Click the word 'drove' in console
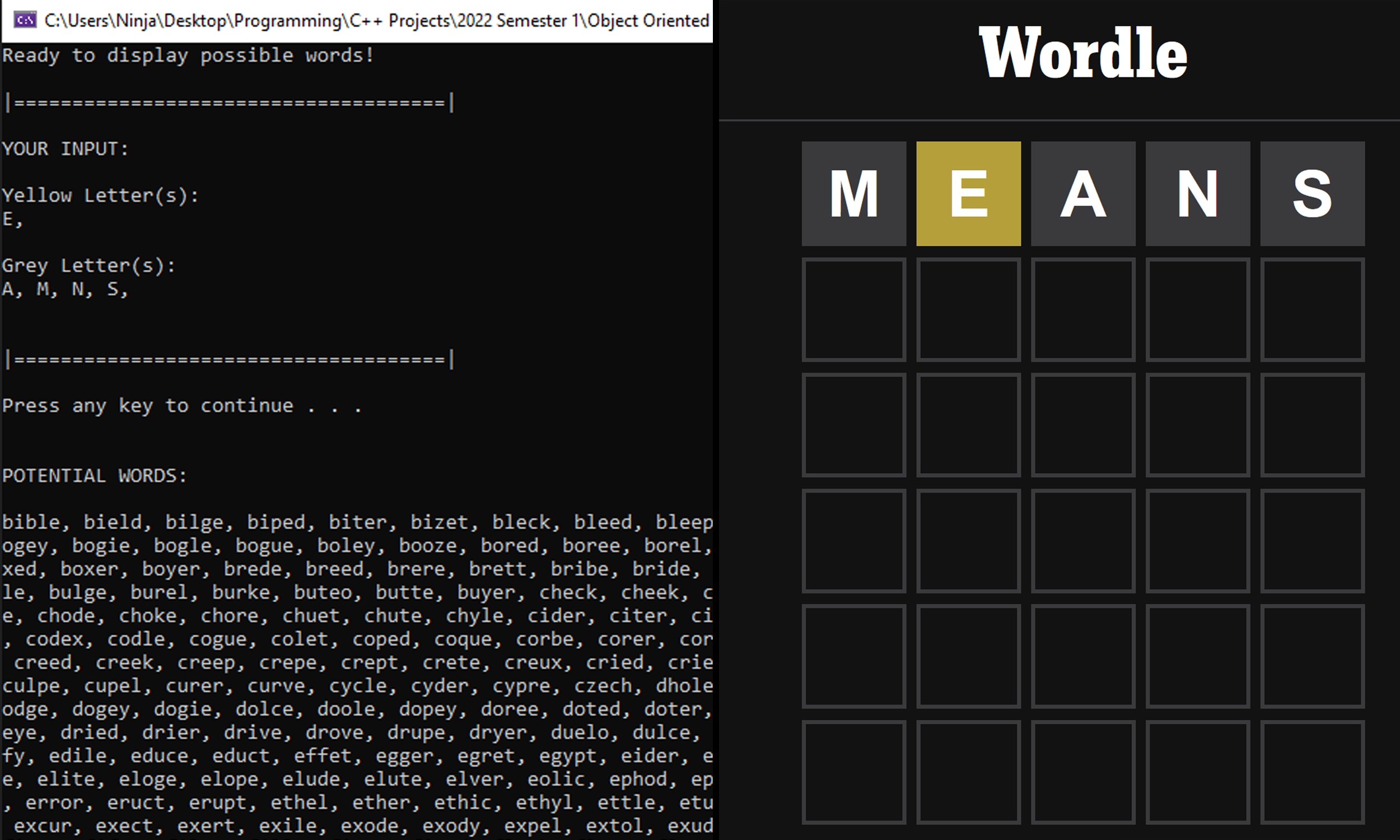Screen dimensions: 1400x840 334,732
